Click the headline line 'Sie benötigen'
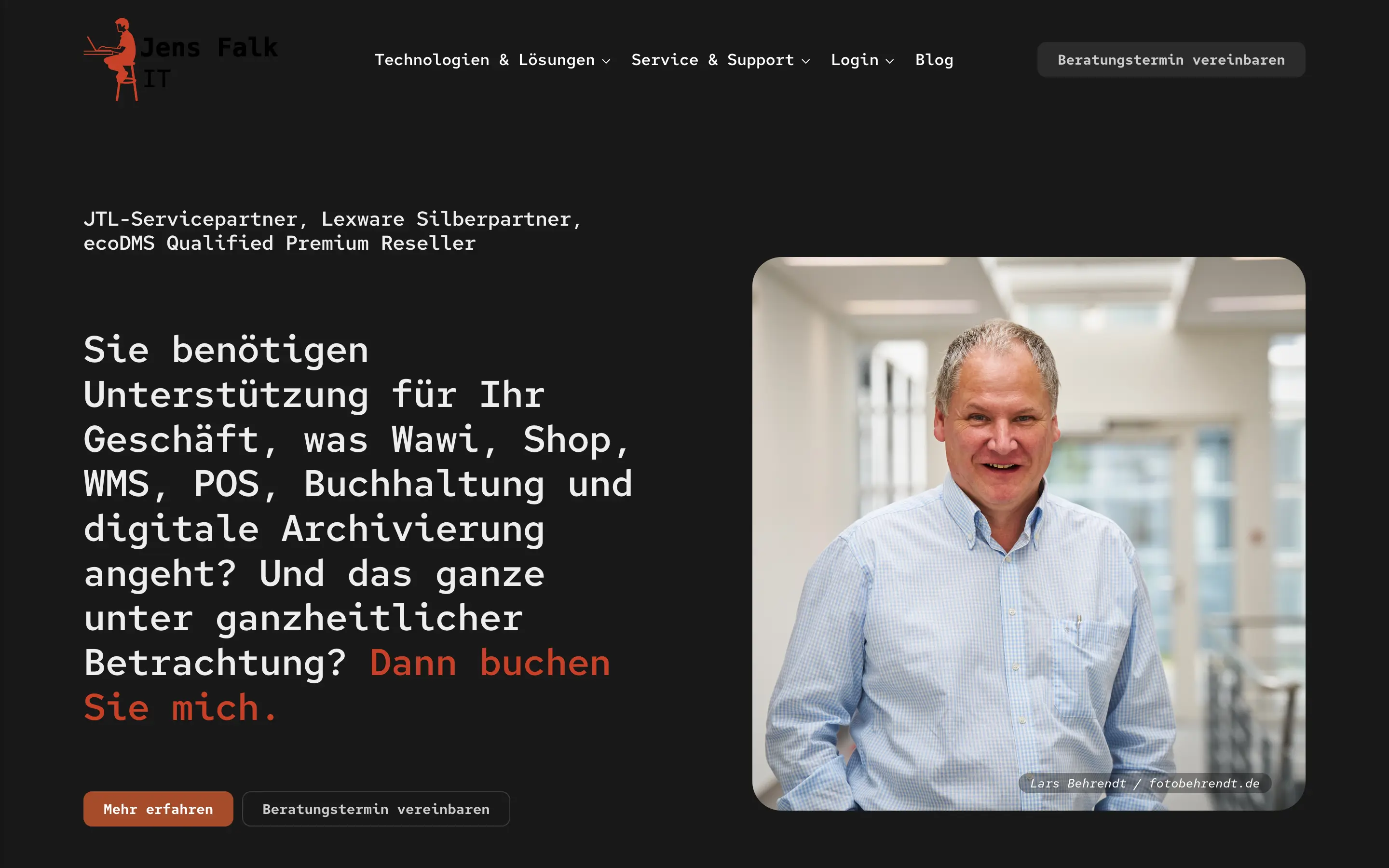The height and width of the screenshot is (868, 1389). pos(226,350)
